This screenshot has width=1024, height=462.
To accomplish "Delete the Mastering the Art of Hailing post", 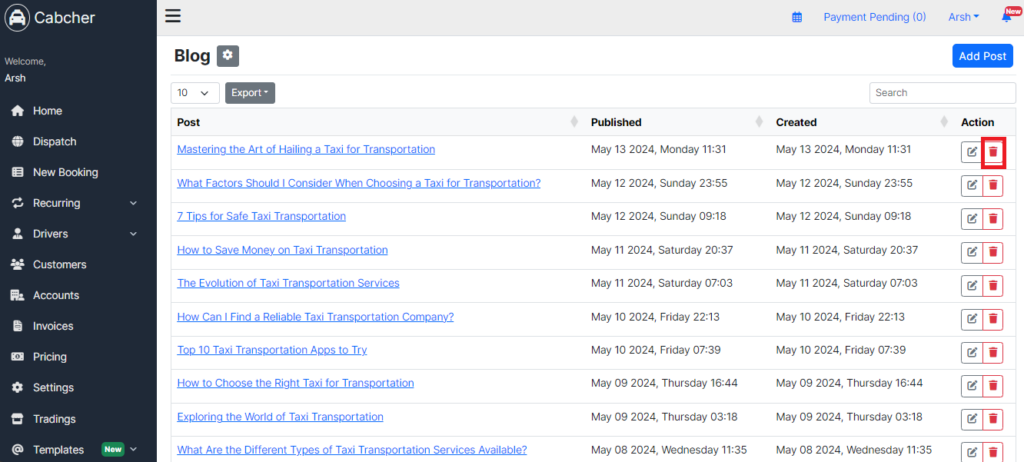I will 993,152.
